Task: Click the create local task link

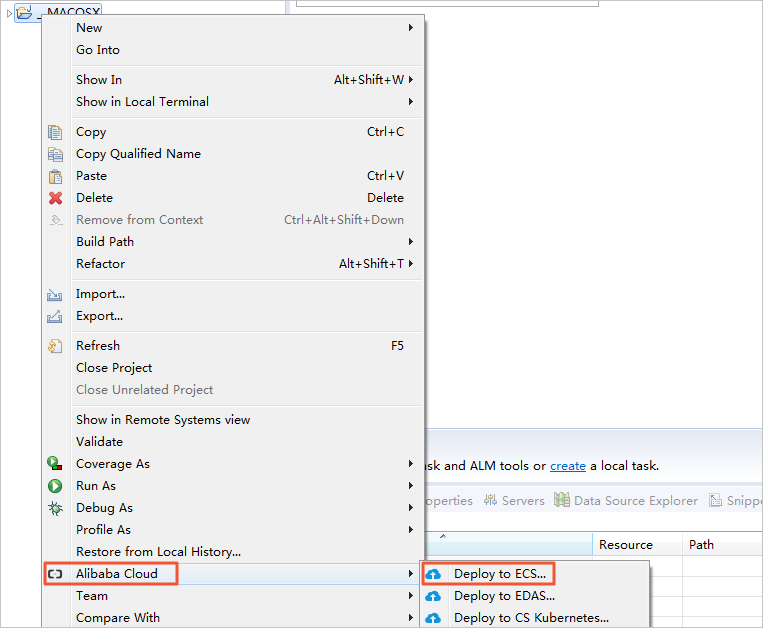Action: pyautogui.click(x=568, y=466)
